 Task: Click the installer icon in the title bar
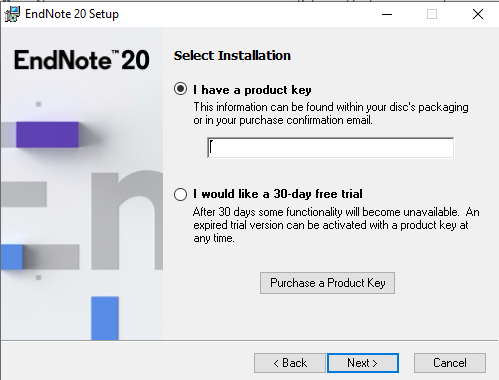[13, 14]
